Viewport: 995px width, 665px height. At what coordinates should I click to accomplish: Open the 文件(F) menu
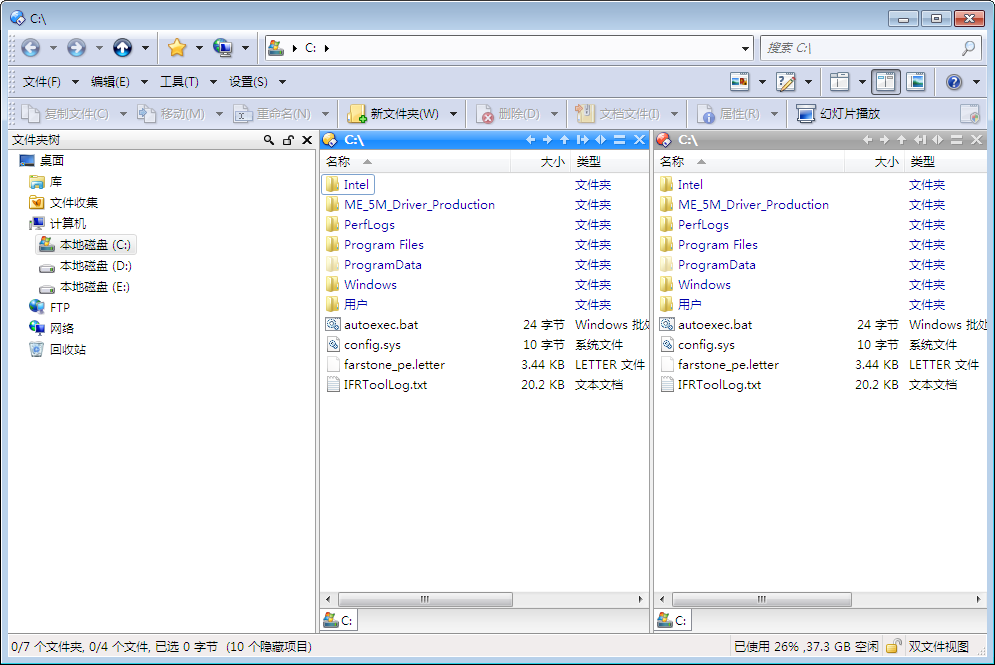pyautogui.click(x=42, y=82)
